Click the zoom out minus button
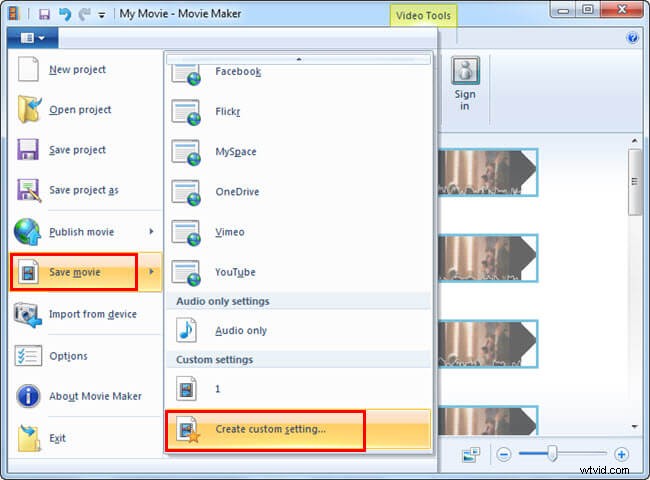This screenshot has height=480, width=650. coord(504,455)
